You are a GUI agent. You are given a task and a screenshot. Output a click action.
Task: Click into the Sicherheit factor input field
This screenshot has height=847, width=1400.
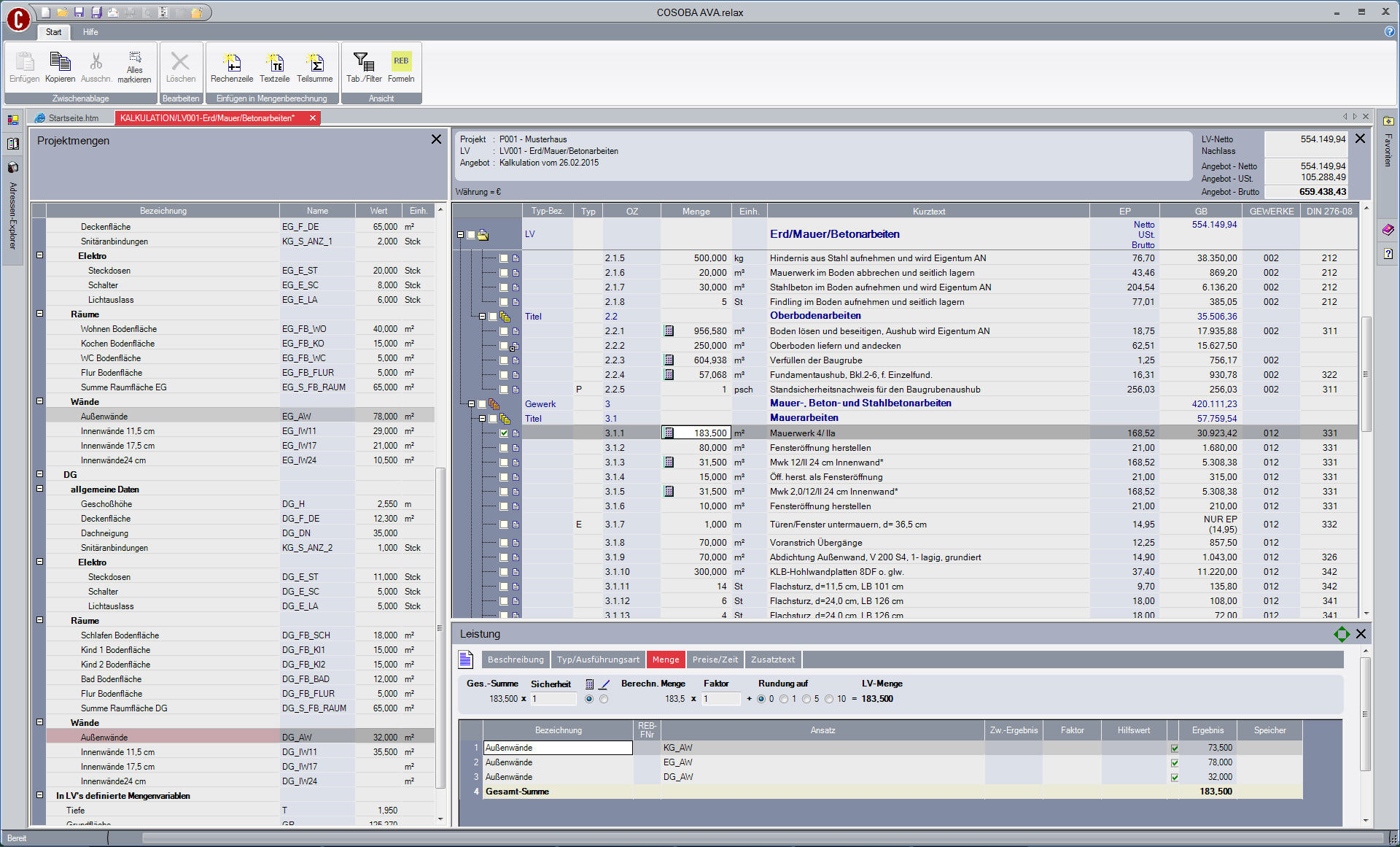click(553, 699)
